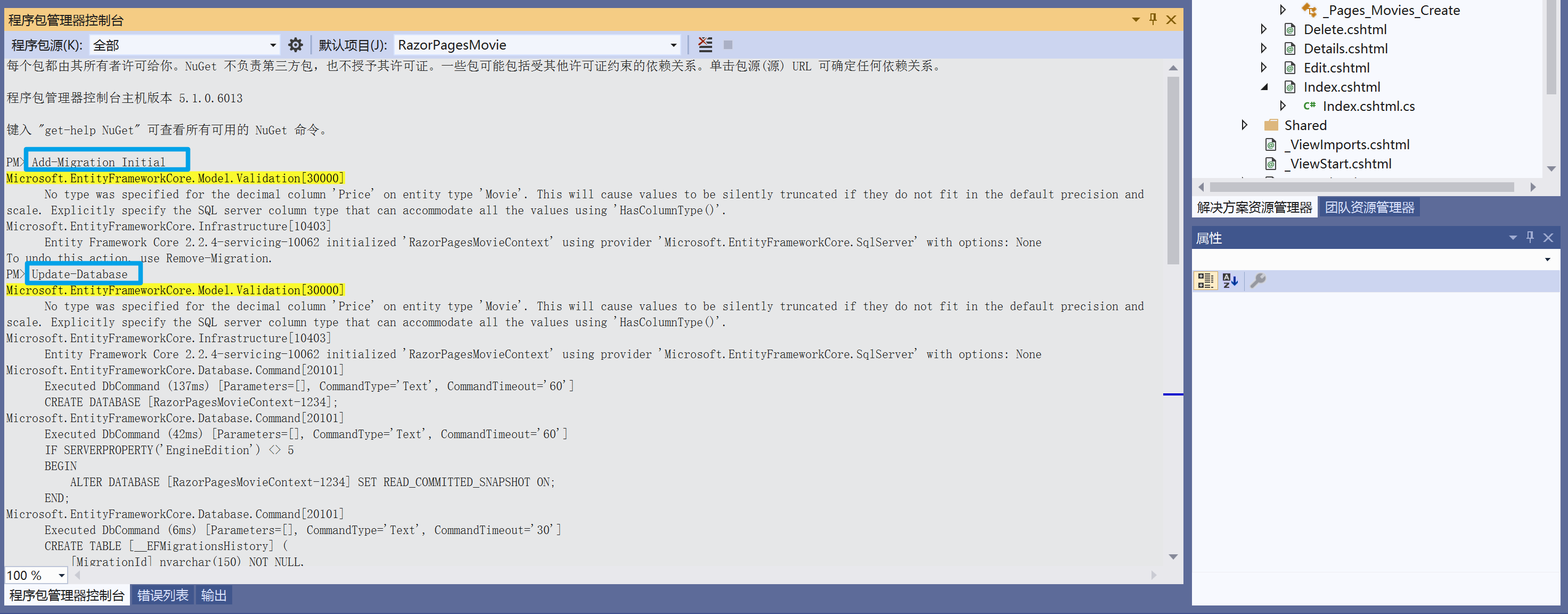Expand the Shared folder node
This screenshot has height=614, width=1568.
[1244, 125]
